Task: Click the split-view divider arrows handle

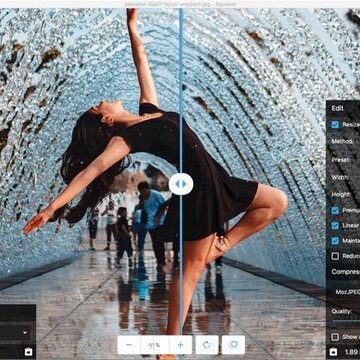Action: 181,184
